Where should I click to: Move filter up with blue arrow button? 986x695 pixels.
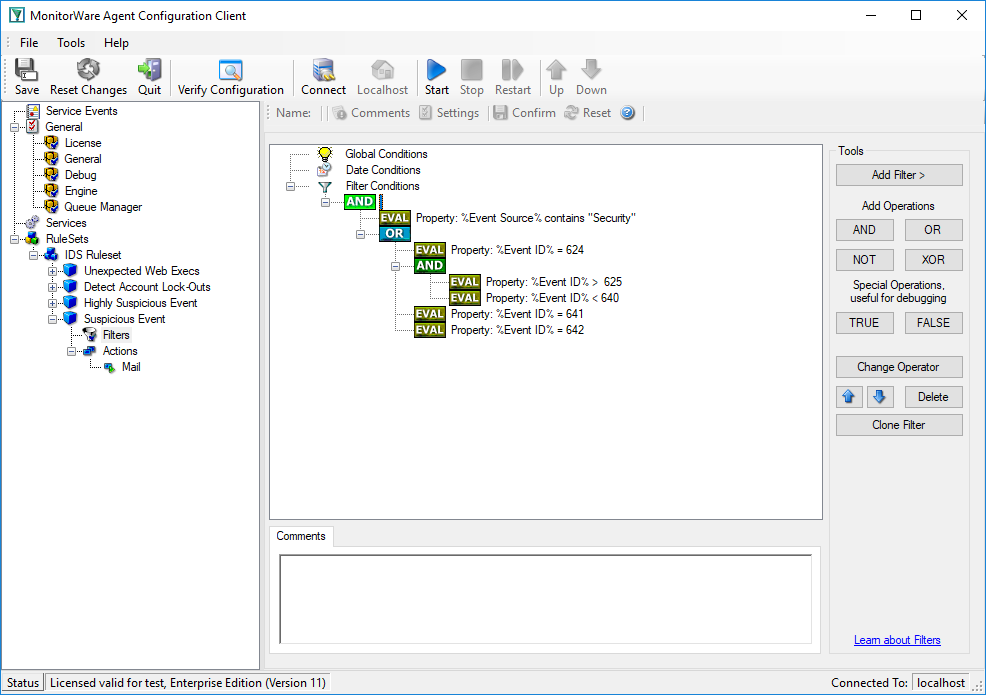(x=848, y=397)
